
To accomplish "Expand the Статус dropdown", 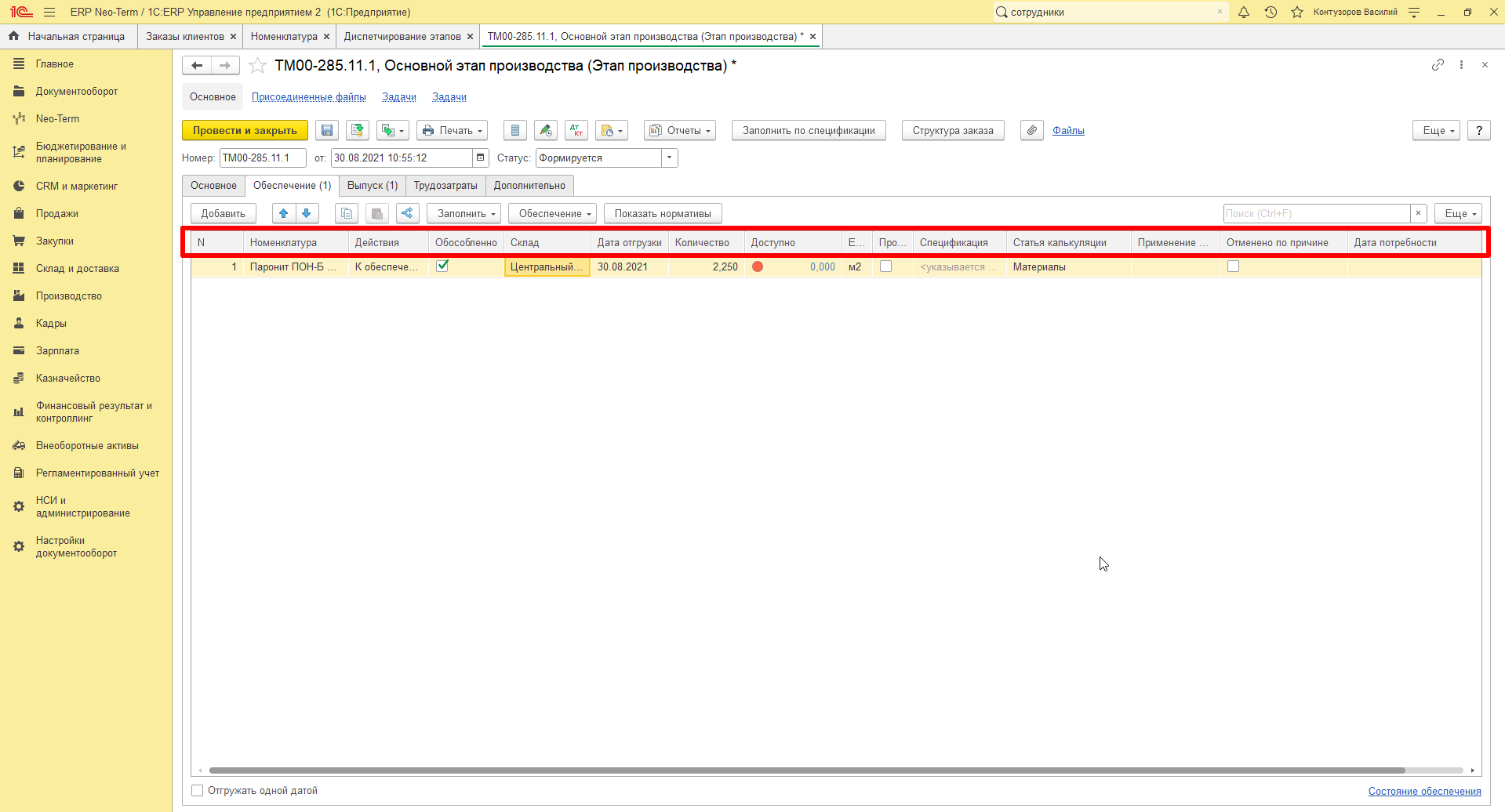I will click(x=669, y=158).
